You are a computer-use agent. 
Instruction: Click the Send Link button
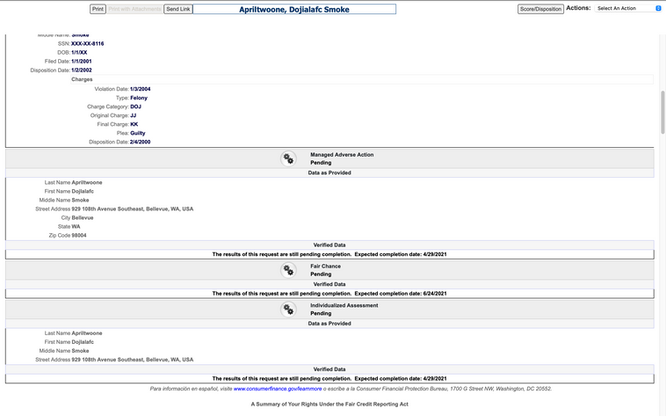coord(178,9)
